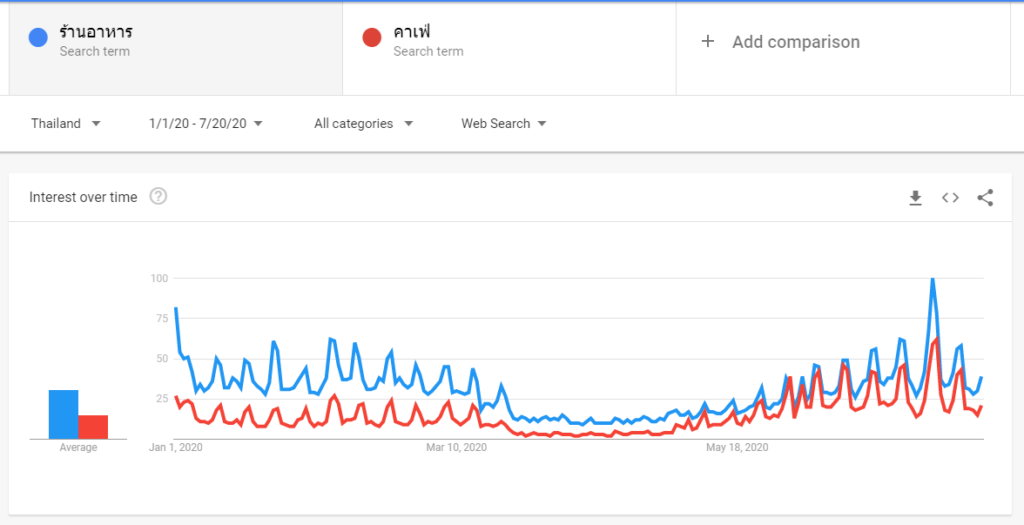Share the Interest over time chart
The image size is (1024, 525).
point(985,198)
